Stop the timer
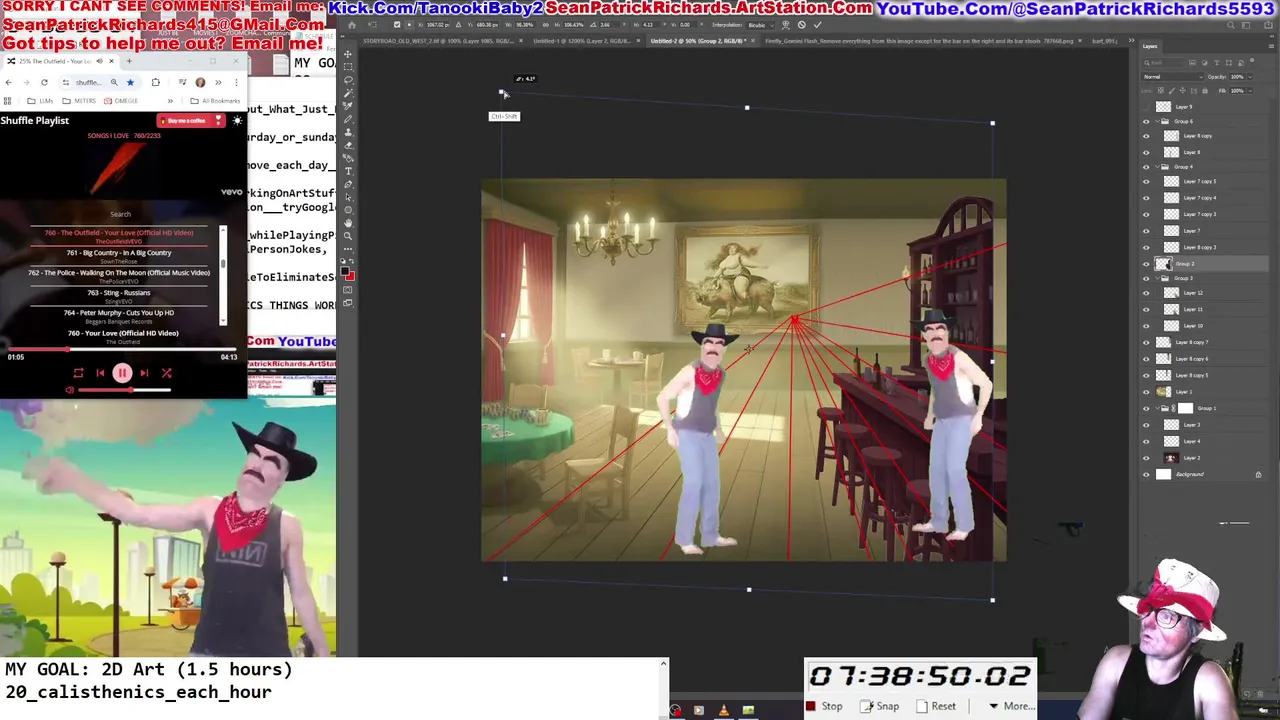 [824, 706]
